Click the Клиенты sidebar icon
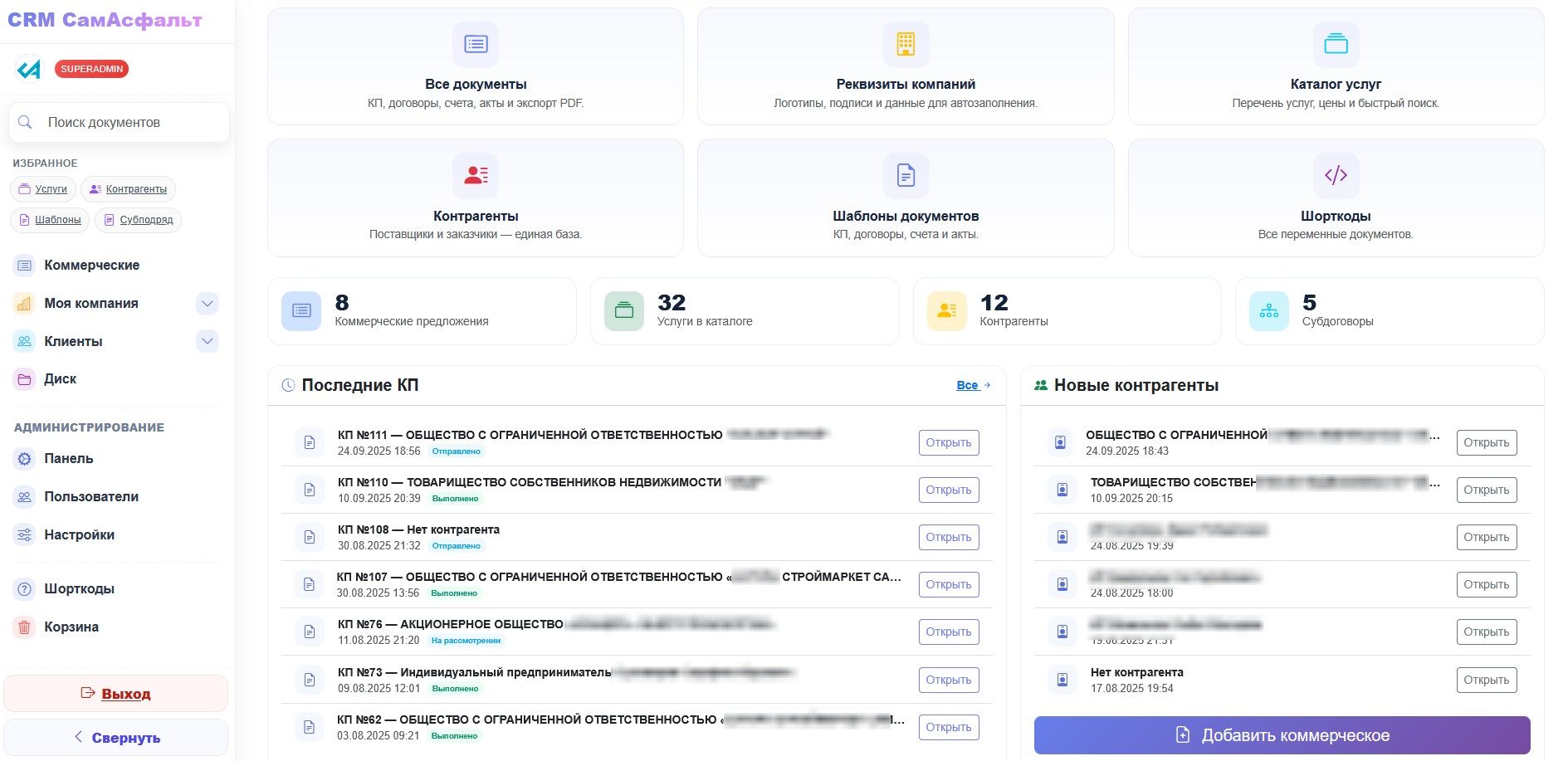The image size is (1568, 761). tap(25, 341)
